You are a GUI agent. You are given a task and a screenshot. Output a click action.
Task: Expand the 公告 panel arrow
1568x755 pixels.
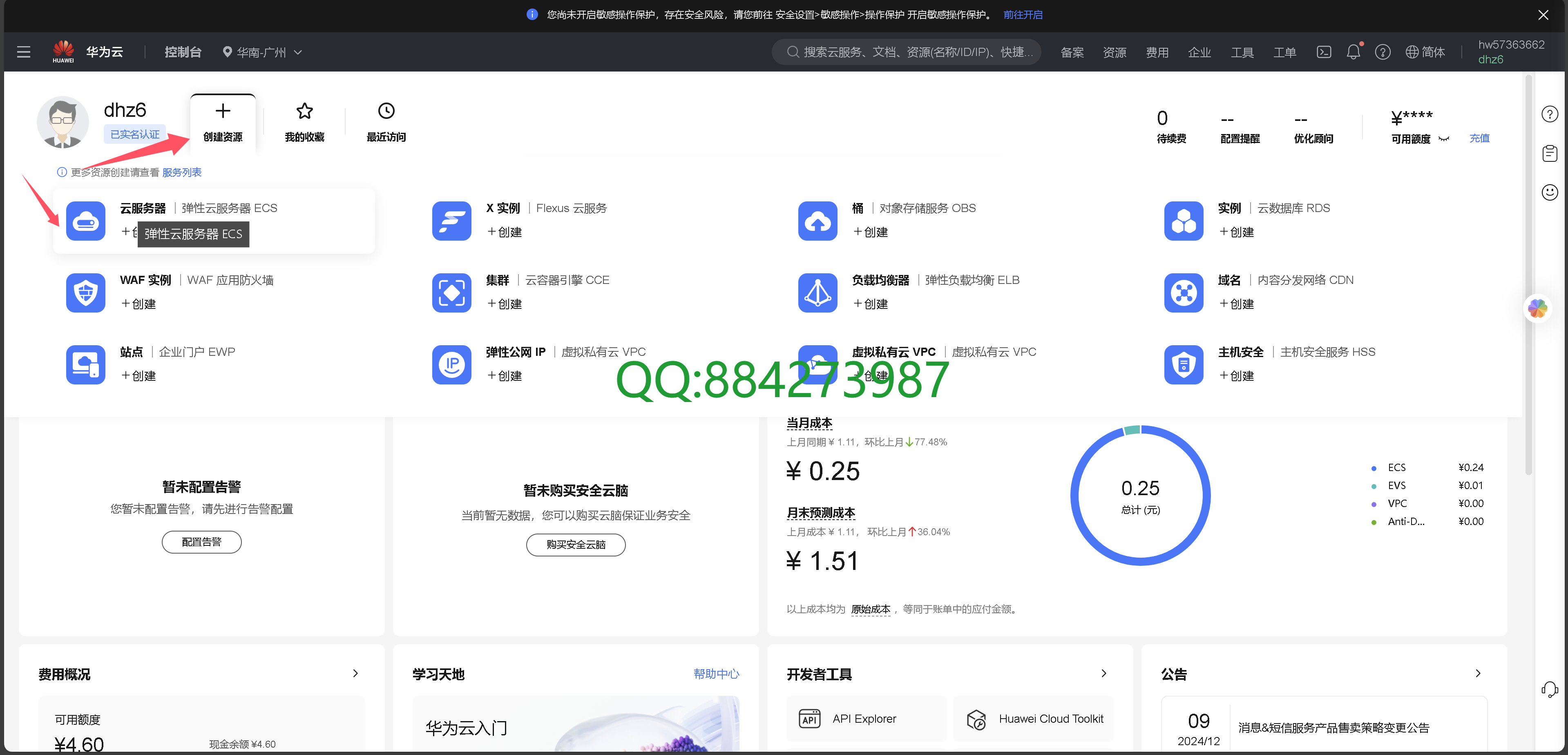click(x=1478, y=673)
